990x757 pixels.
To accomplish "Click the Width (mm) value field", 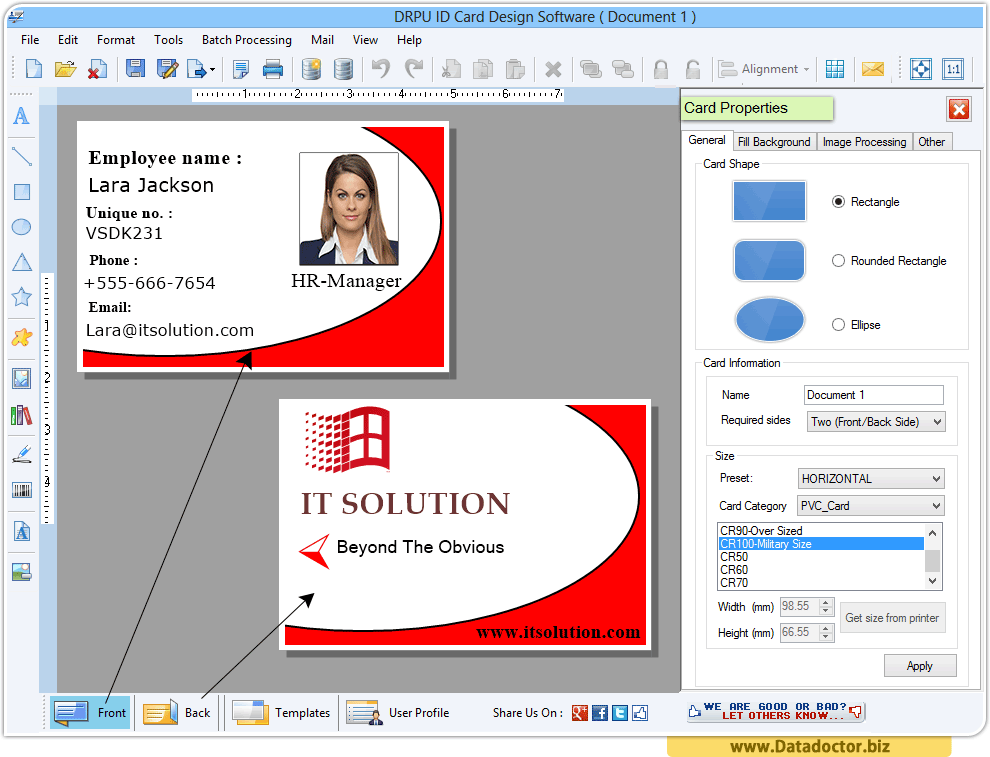I will point(800,606).
